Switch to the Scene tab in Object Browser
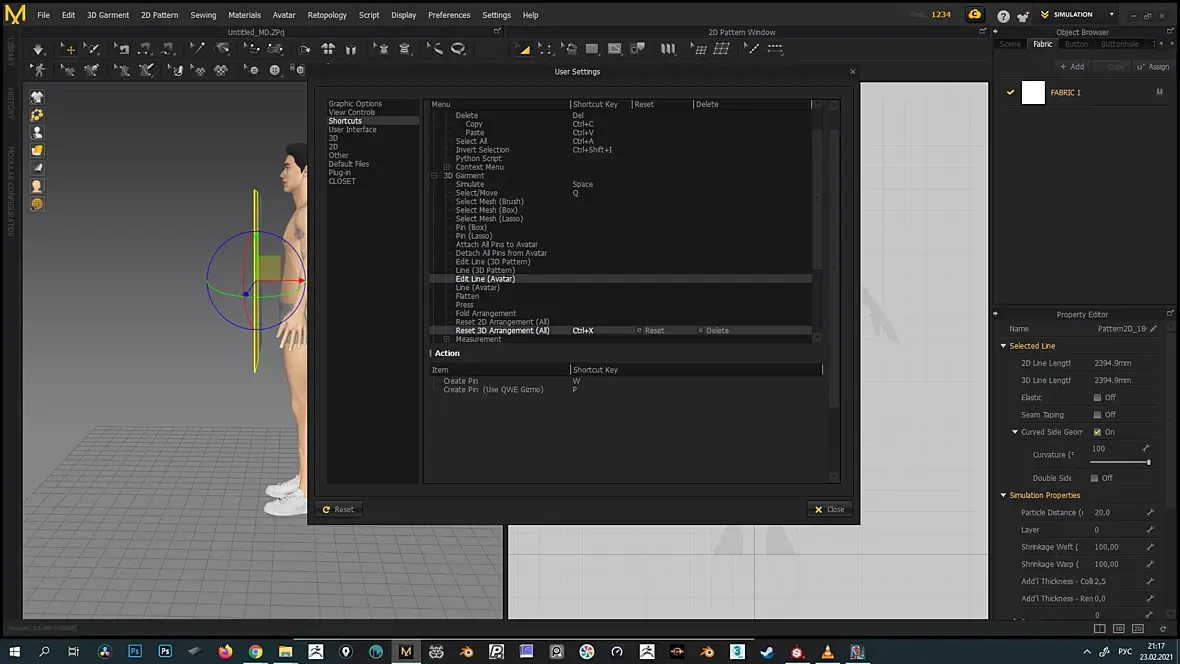The width and height of the screenshot is (1180, 664). [x=1010, y=44]
